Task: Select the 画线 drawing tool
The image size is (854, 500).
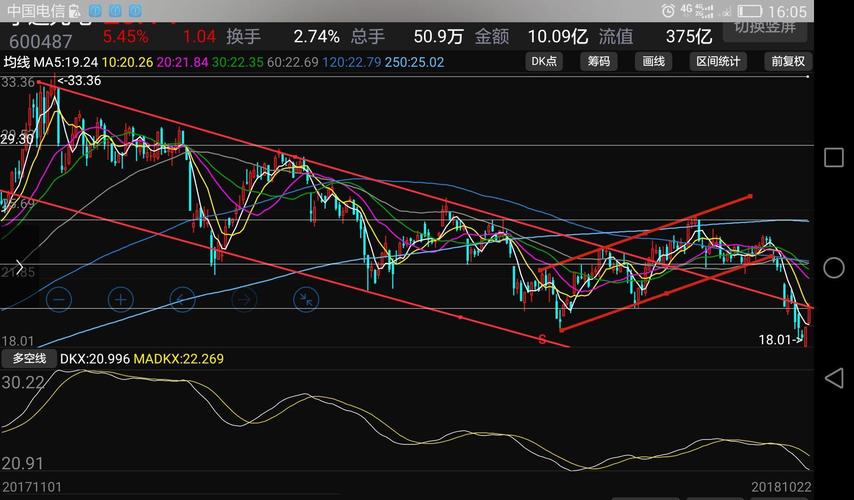Action: [x=653, y=62]
